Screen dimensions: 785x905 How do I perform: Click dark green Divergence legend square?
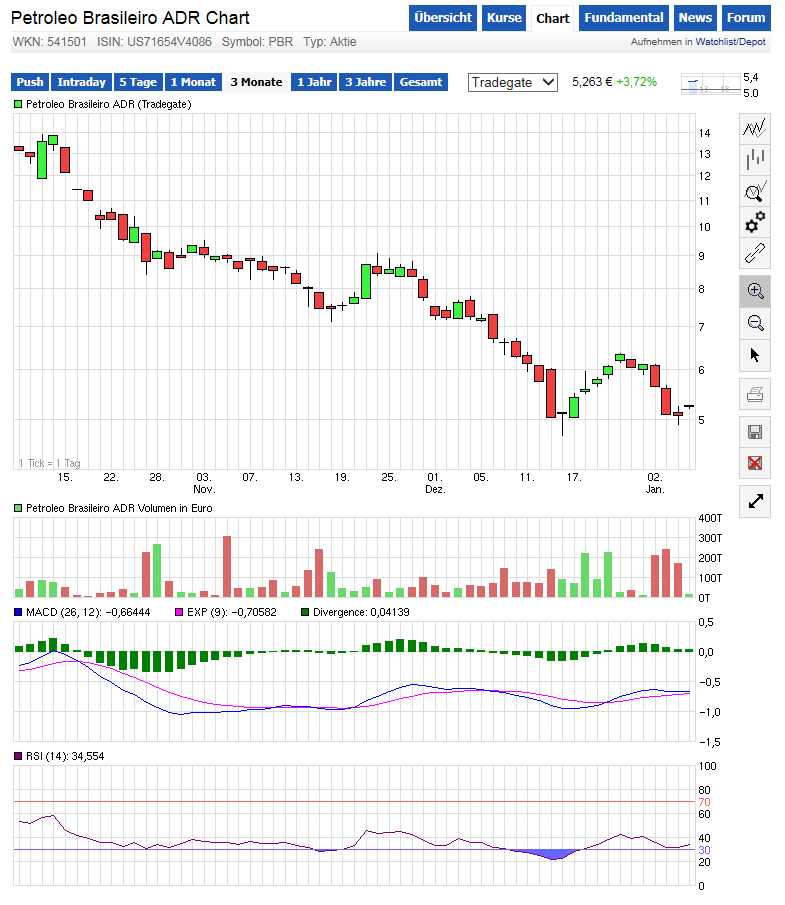tap(305, 612)
